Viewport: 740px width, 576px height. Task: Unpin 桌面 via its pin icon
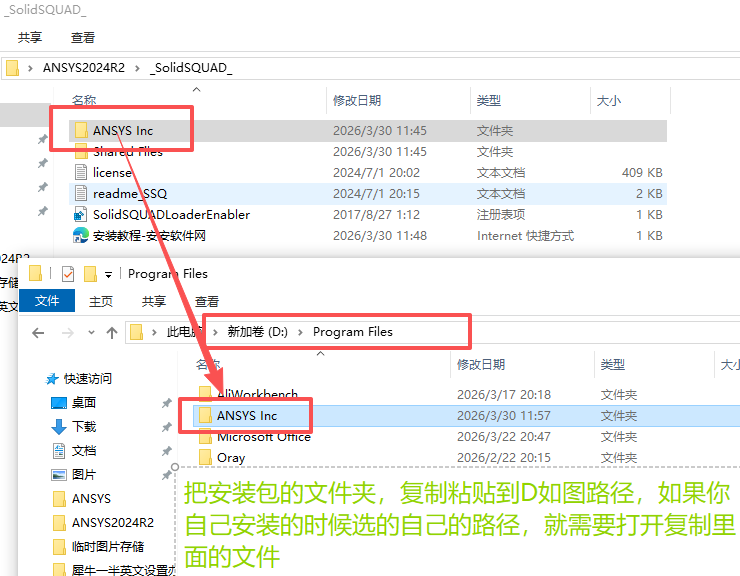click(167, 403)
